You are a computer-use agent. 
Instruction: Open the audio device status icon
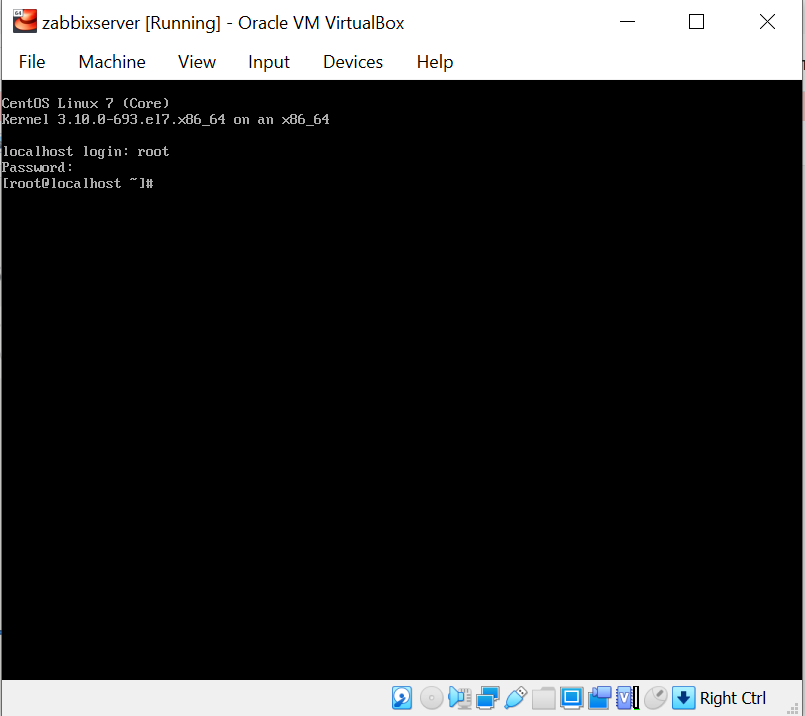(x=459, y=697)
